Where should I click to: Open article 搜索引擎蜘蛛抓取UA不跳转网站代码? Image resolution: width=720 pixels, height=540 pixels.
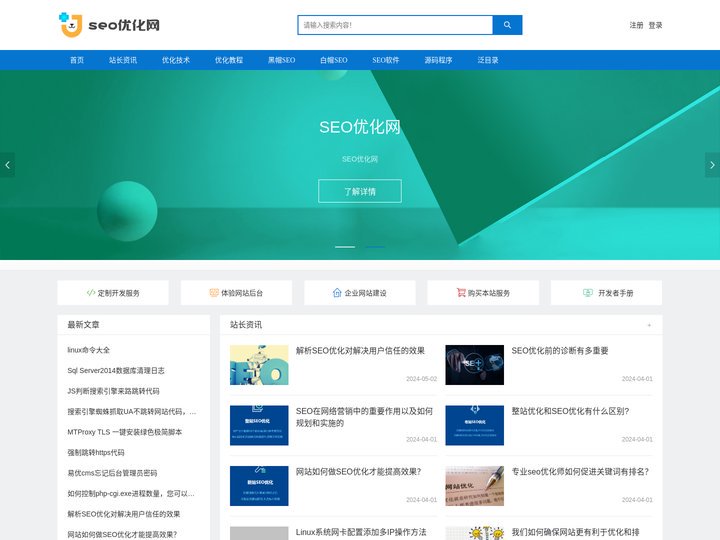point(132,411)
